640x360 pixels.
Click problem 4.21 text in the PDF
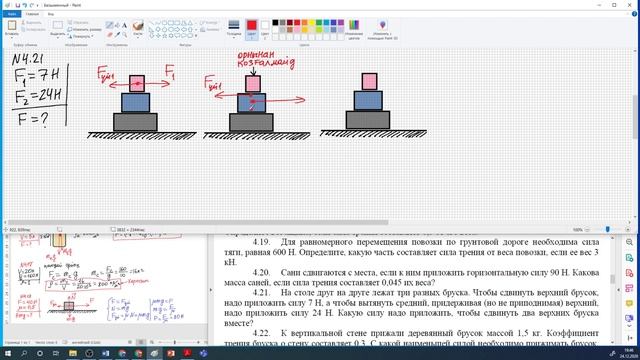[411, 308]
